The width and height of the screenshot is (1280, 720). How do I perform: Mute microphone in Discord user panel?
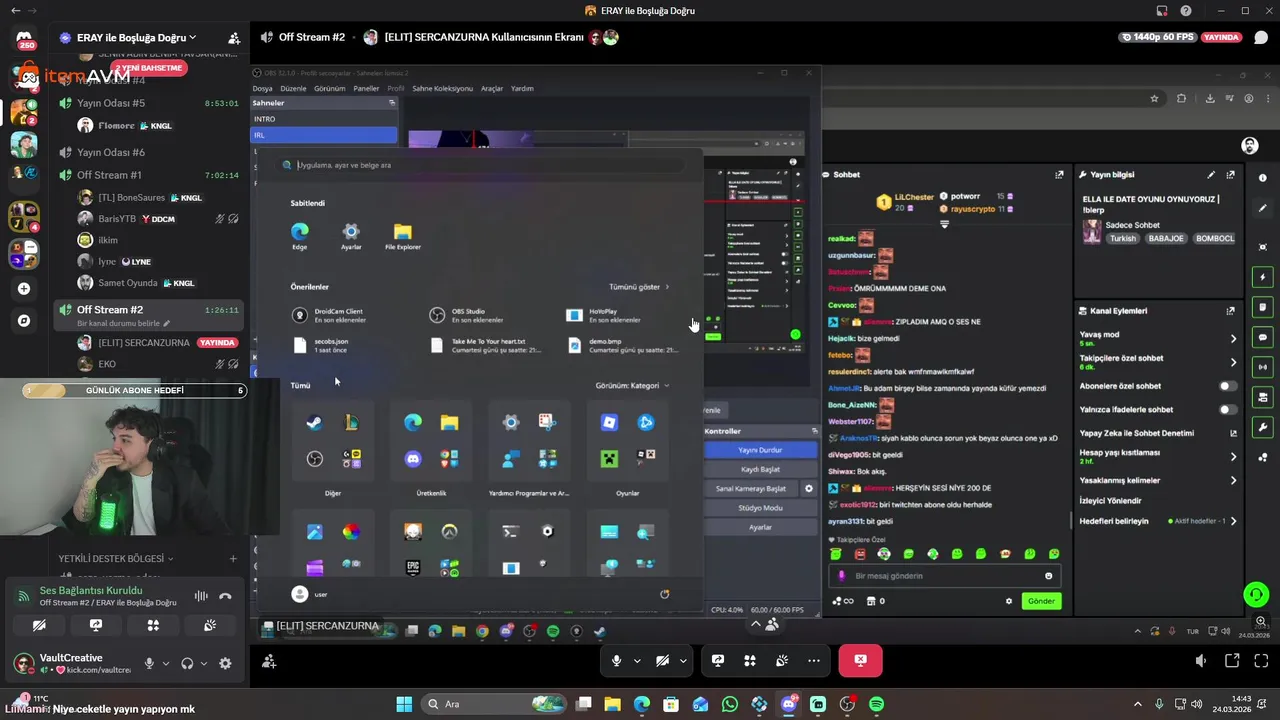[149, 663]
